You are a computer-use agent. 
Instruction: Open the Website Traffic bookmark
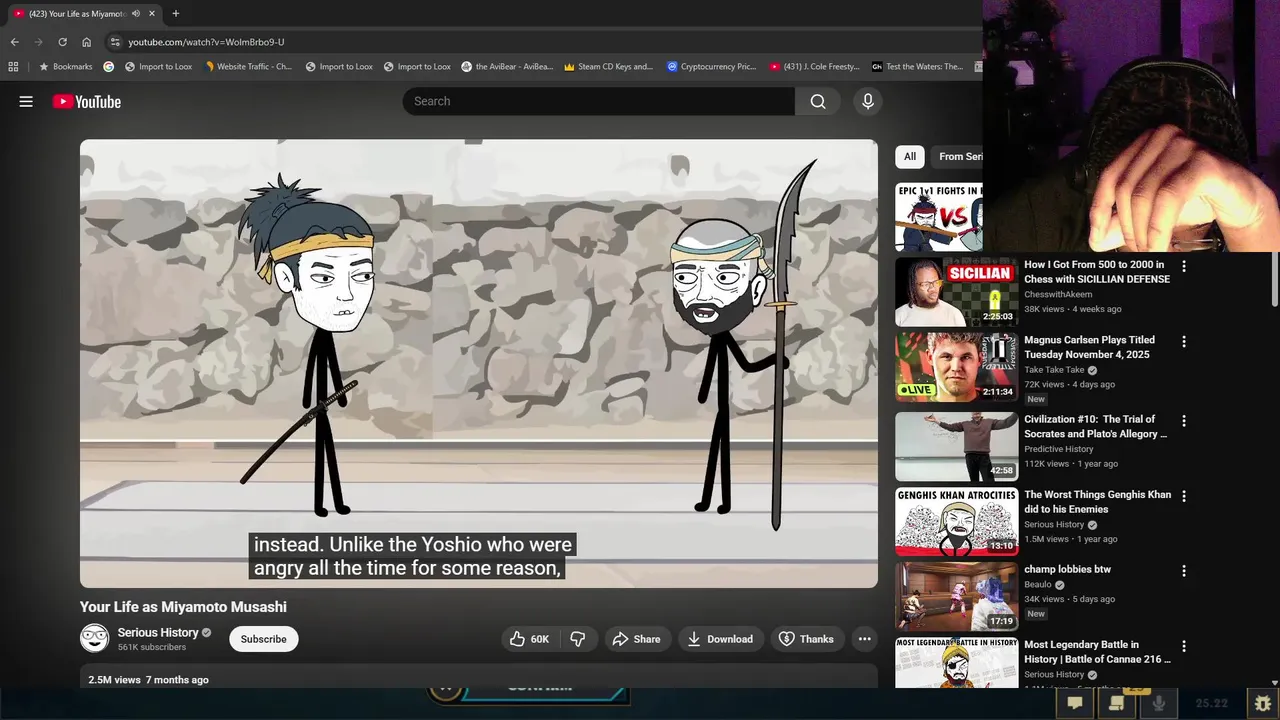(248, 66)
